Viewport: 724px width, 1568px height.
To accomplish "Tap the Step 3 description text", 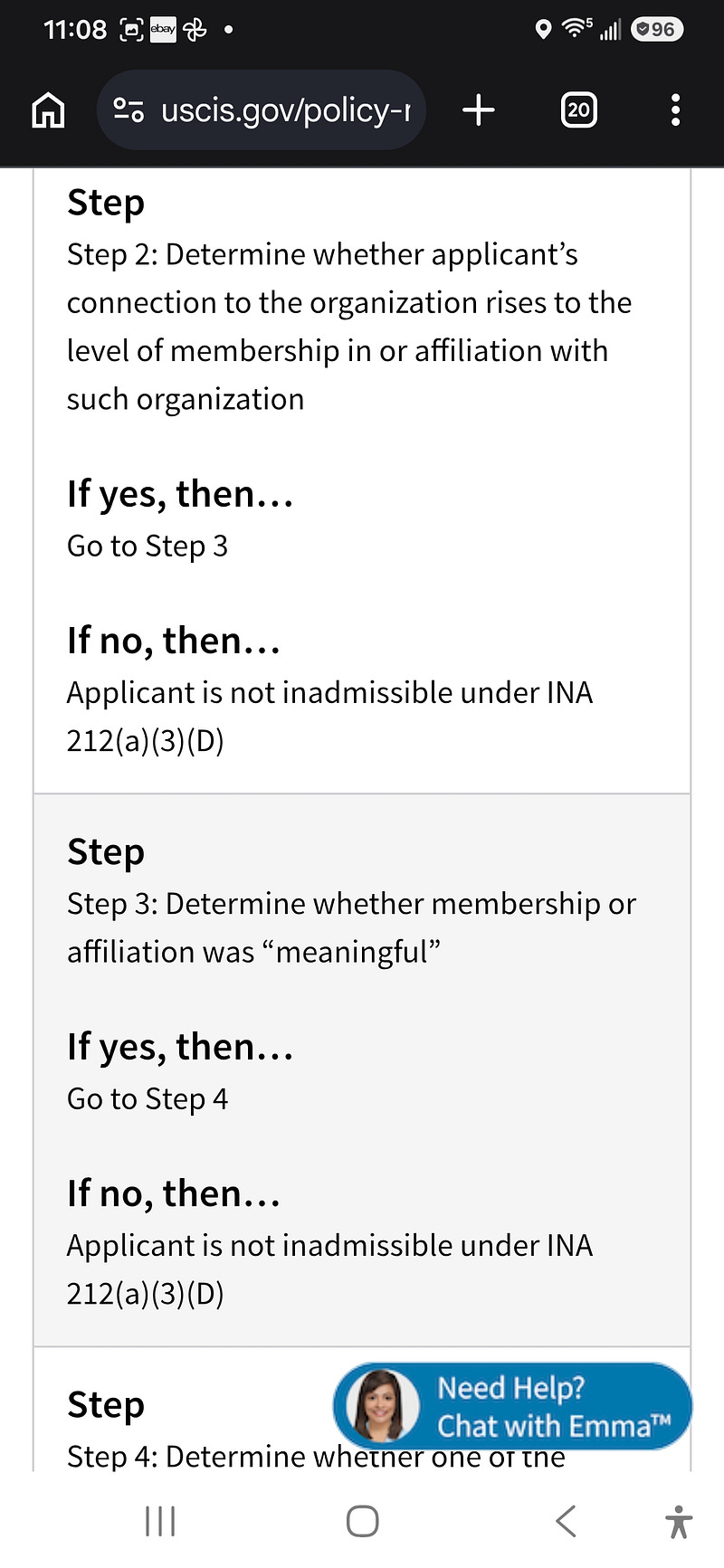I will coord(351,927).
